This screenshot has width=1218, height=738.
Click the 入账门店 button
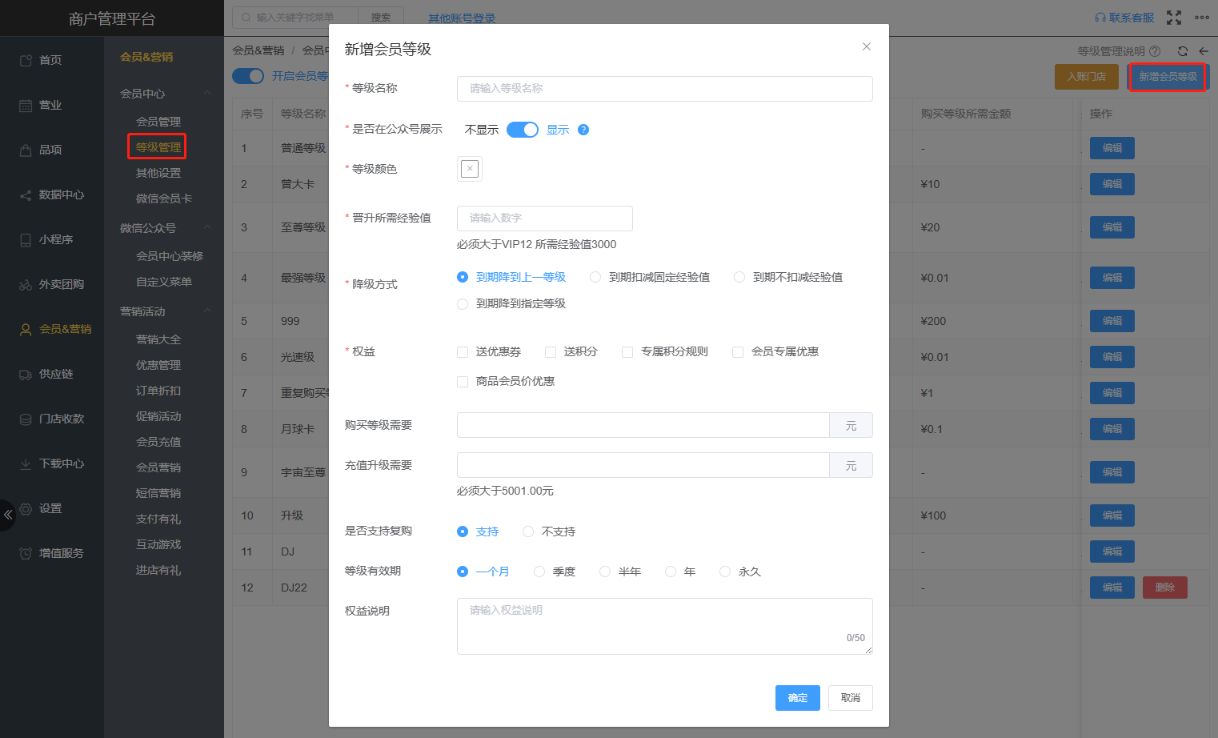click(1087, 77)
